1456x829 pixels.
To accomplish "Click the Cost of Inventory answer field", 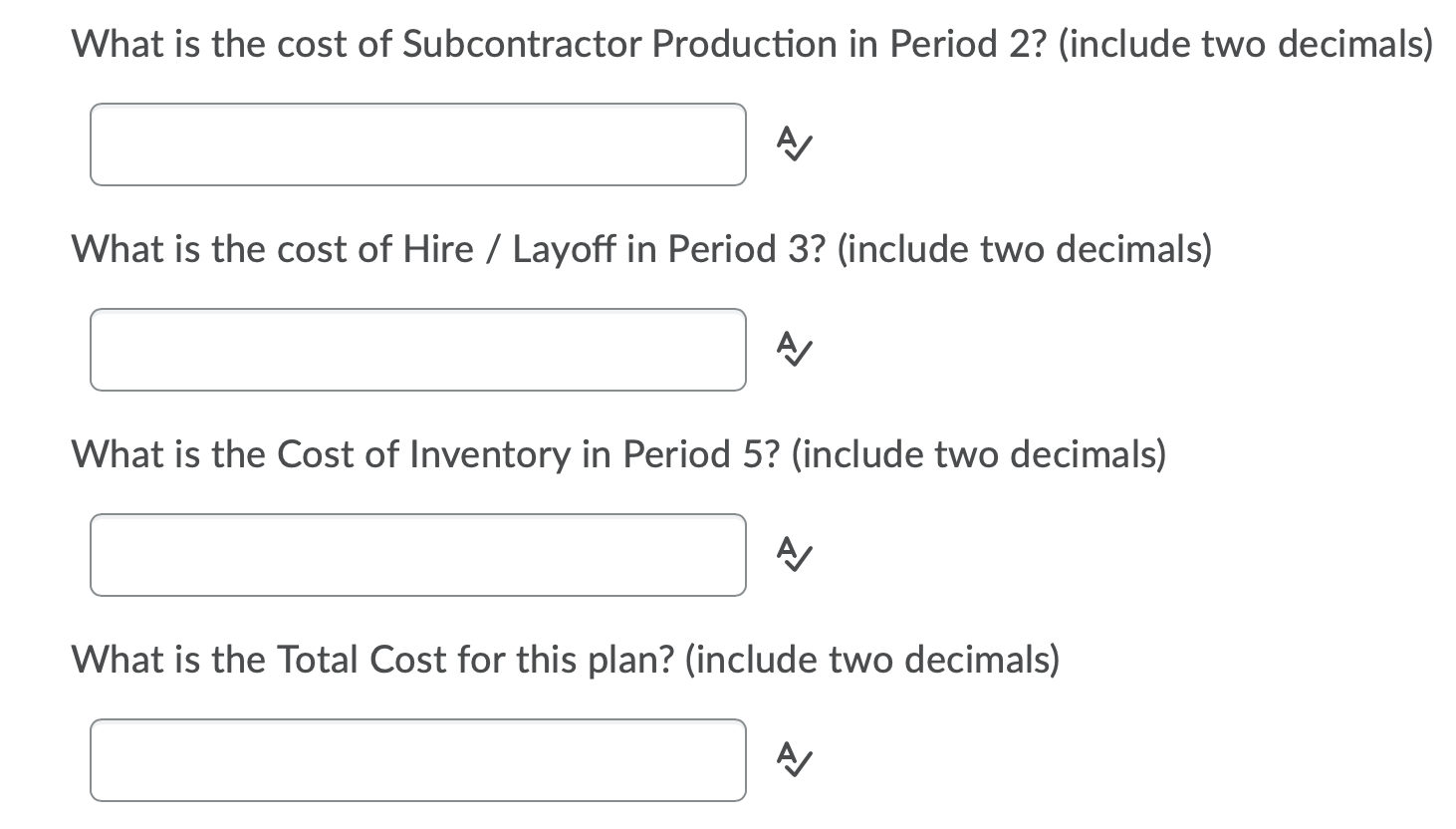I will pyautogui.click(x=418, y=556).
